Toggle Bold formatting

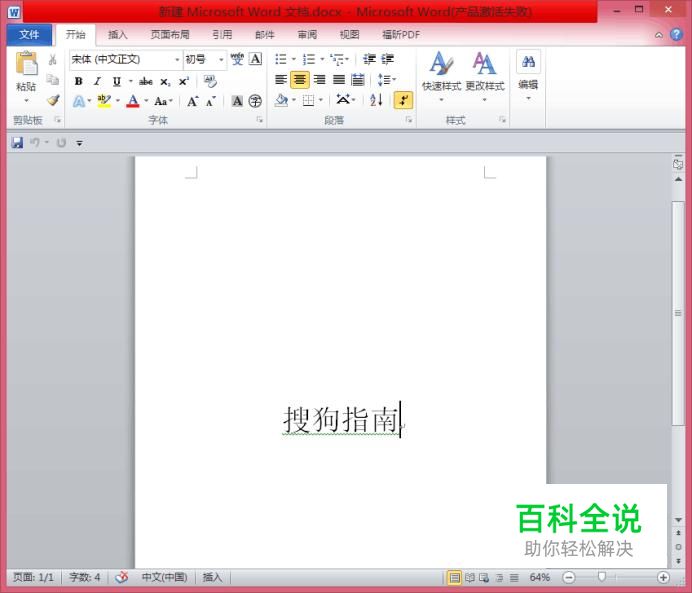(79, 81)
